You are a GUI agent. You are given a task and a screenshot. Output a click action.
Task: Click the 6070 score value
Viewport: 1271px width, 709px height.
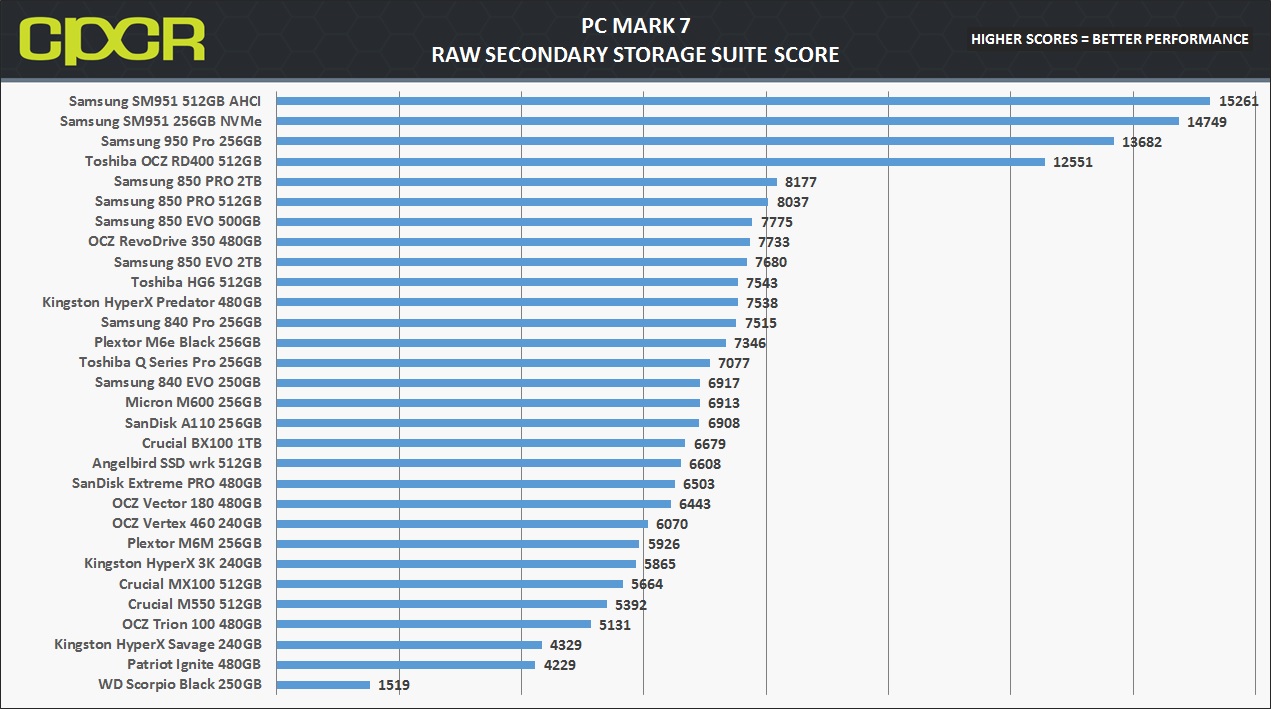(x=672, y=524)
